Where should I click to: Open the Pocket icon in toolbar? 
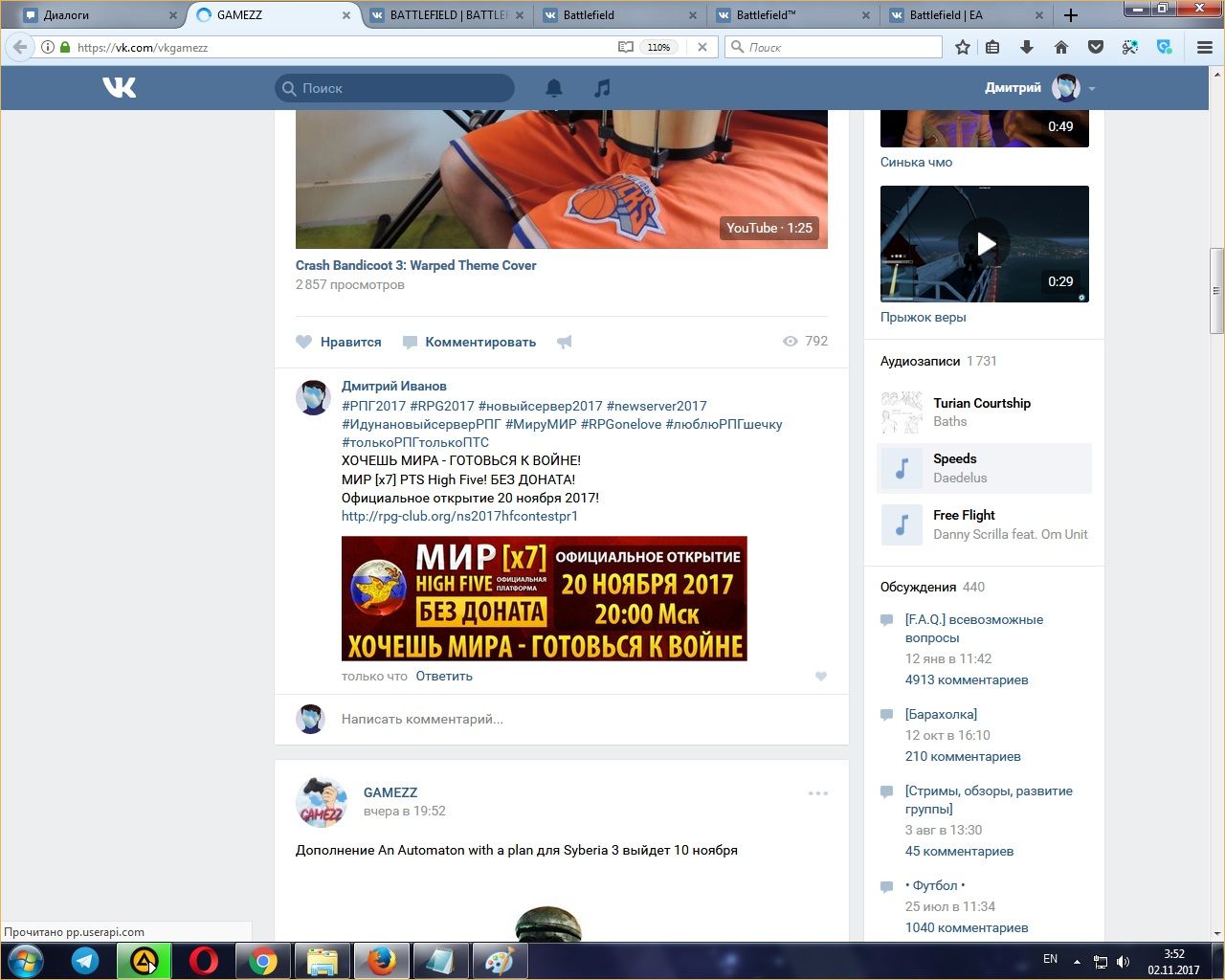(x=1096, y=47)
